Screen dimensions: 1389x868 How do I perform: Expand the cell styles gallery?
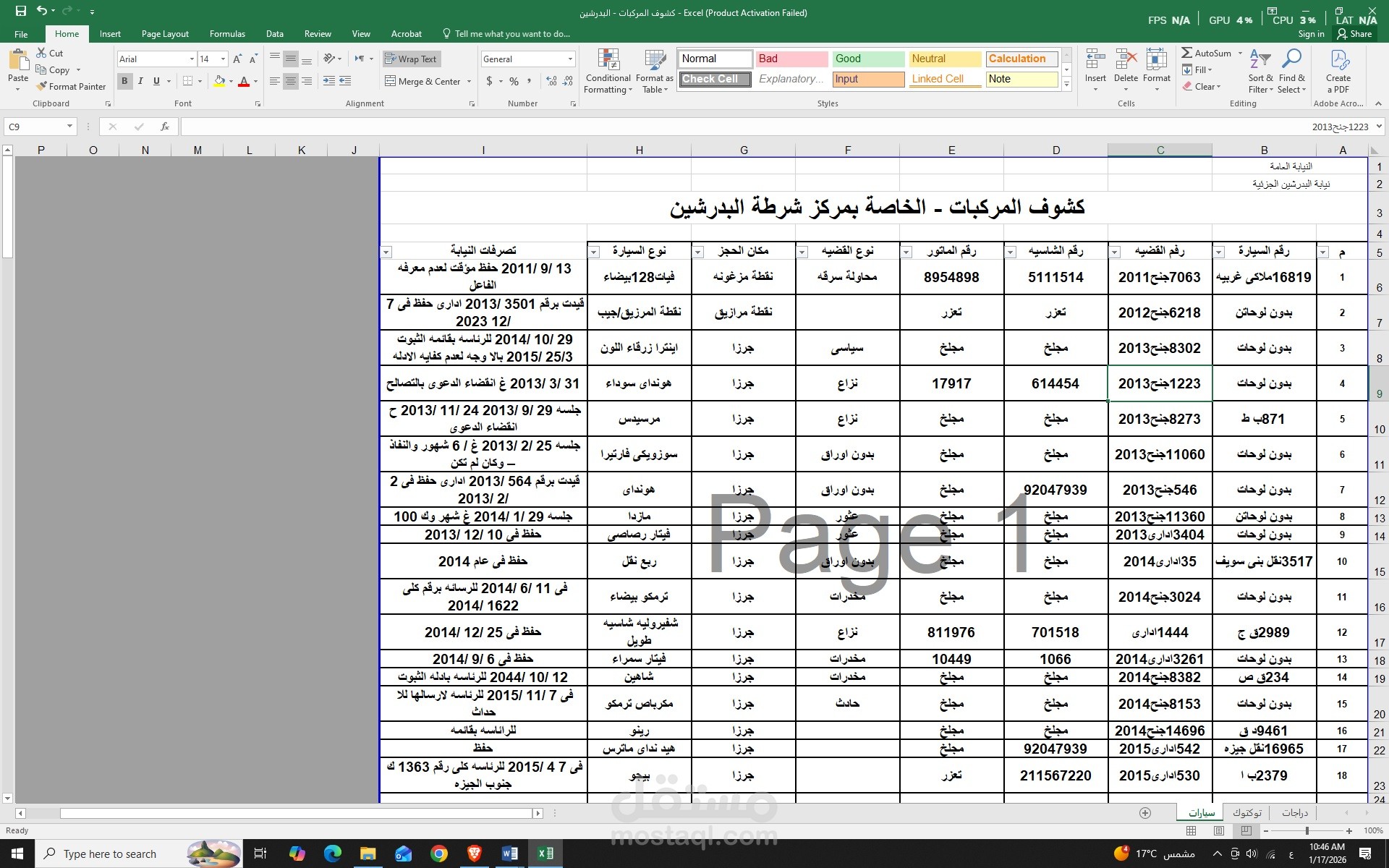click(1066, 85)
